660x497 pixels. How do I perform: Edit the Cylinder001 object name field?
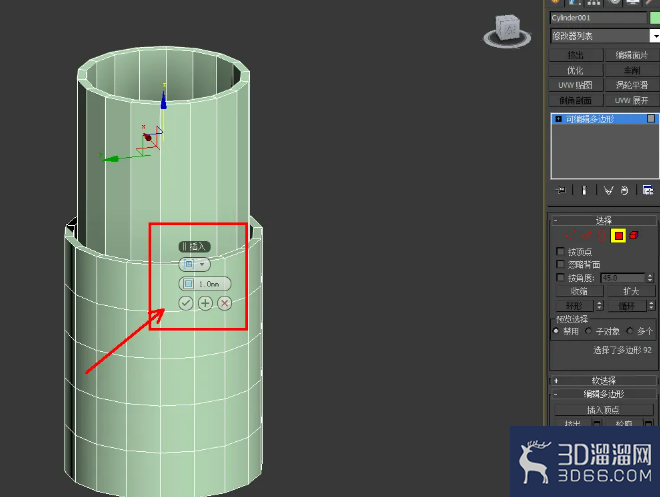pyautogui.click(x=598, y=18)
